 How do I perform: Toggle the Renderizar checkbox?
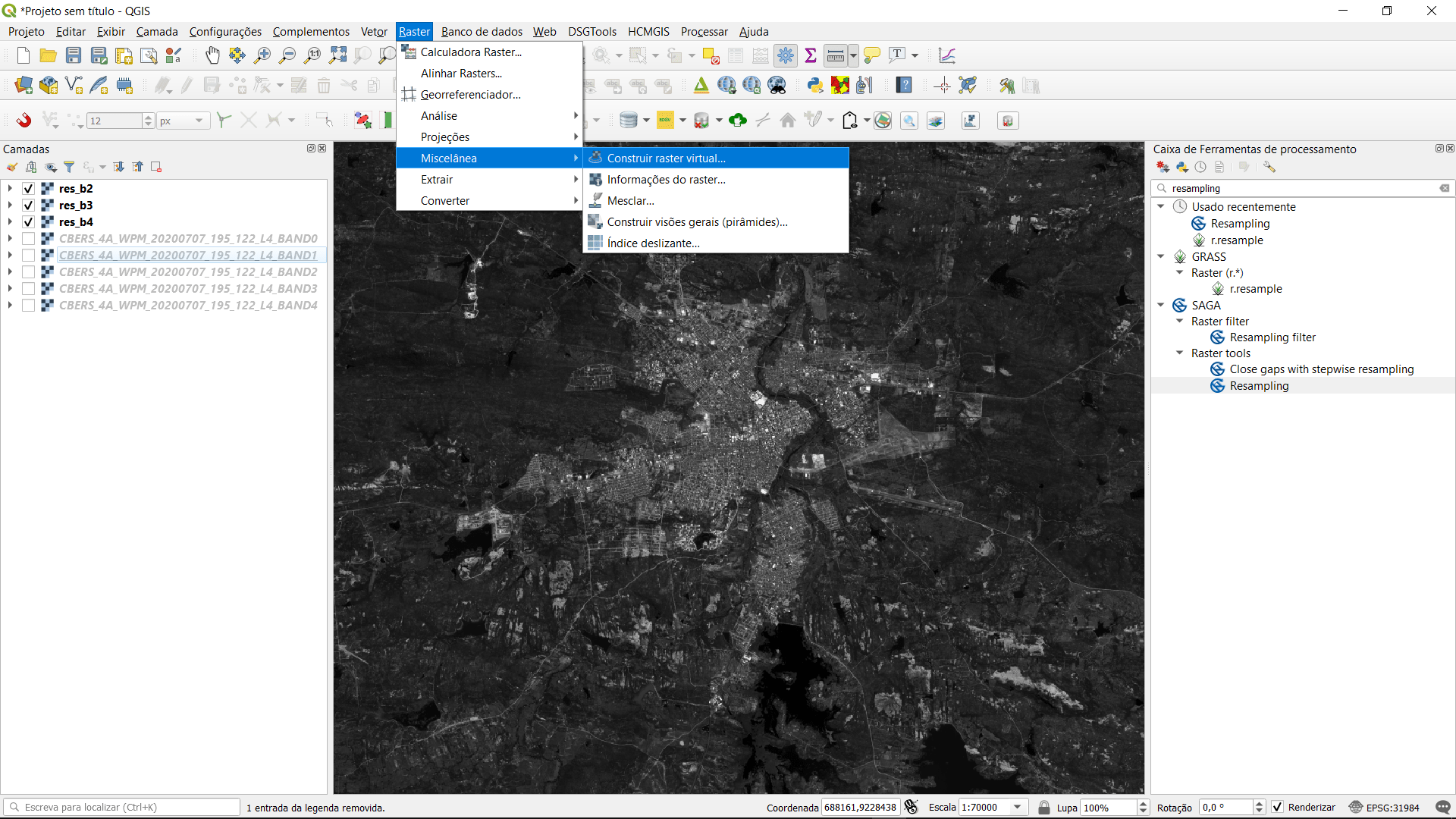point(1278,808)
